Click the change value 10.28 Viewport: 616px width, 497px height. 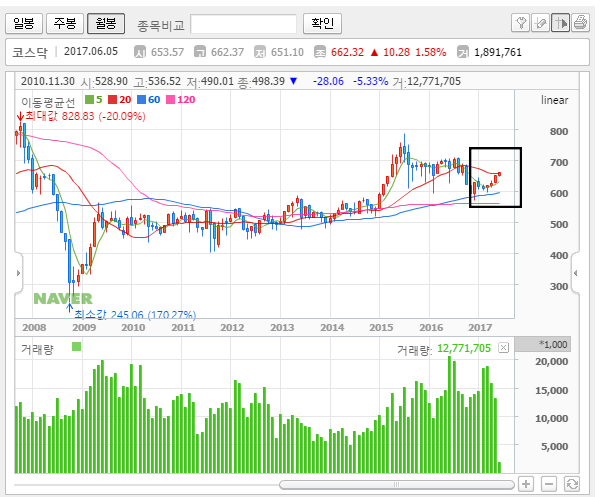tap(396, 52)
